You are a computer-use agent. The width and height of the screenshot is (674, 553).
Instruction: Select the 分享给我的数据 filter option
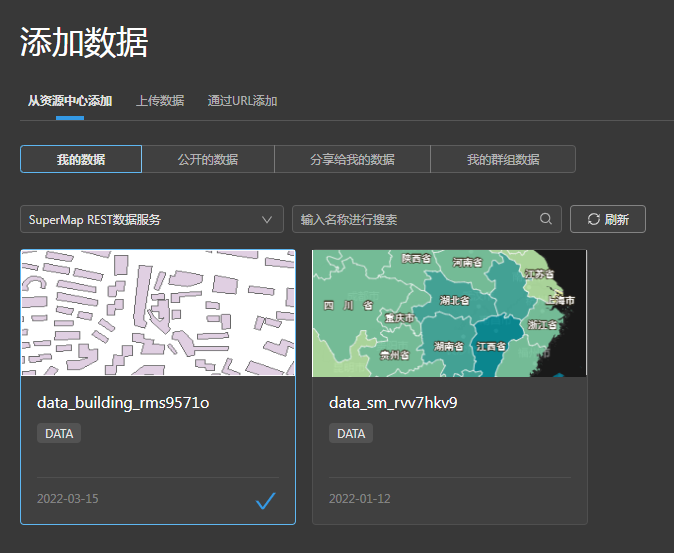(x=352, y=159)
